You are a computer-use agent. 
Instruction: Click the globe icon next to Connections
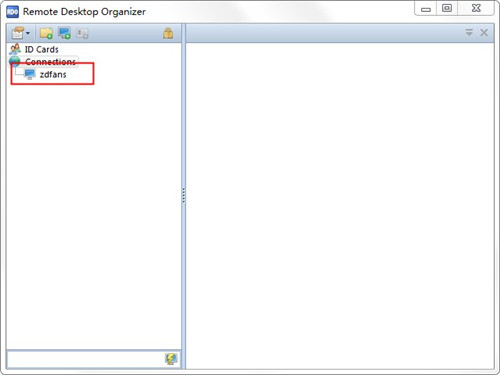pos(15,61)
